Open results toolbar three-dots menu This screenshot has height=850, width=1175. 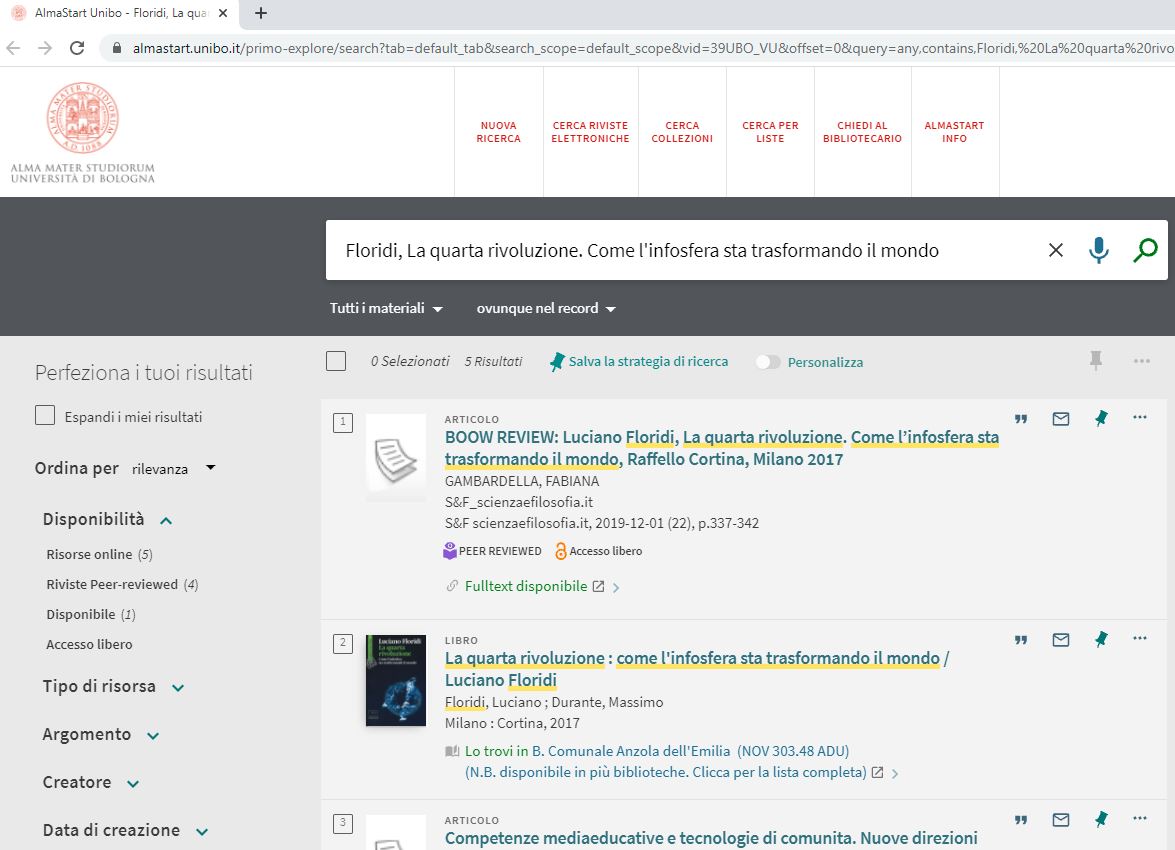(1141, 361)
